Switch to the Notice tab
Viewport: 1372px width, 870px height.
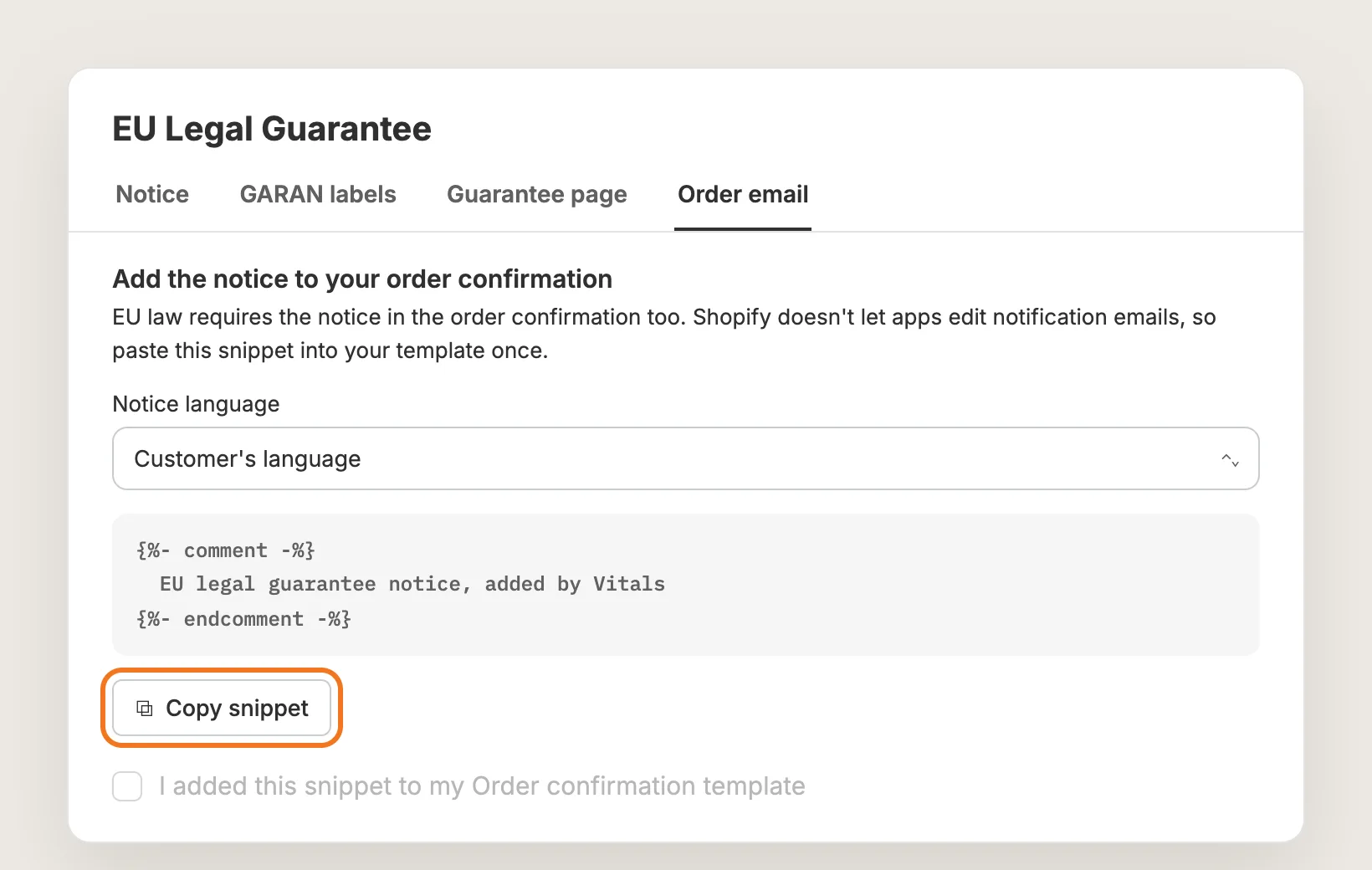pos(152,194)
